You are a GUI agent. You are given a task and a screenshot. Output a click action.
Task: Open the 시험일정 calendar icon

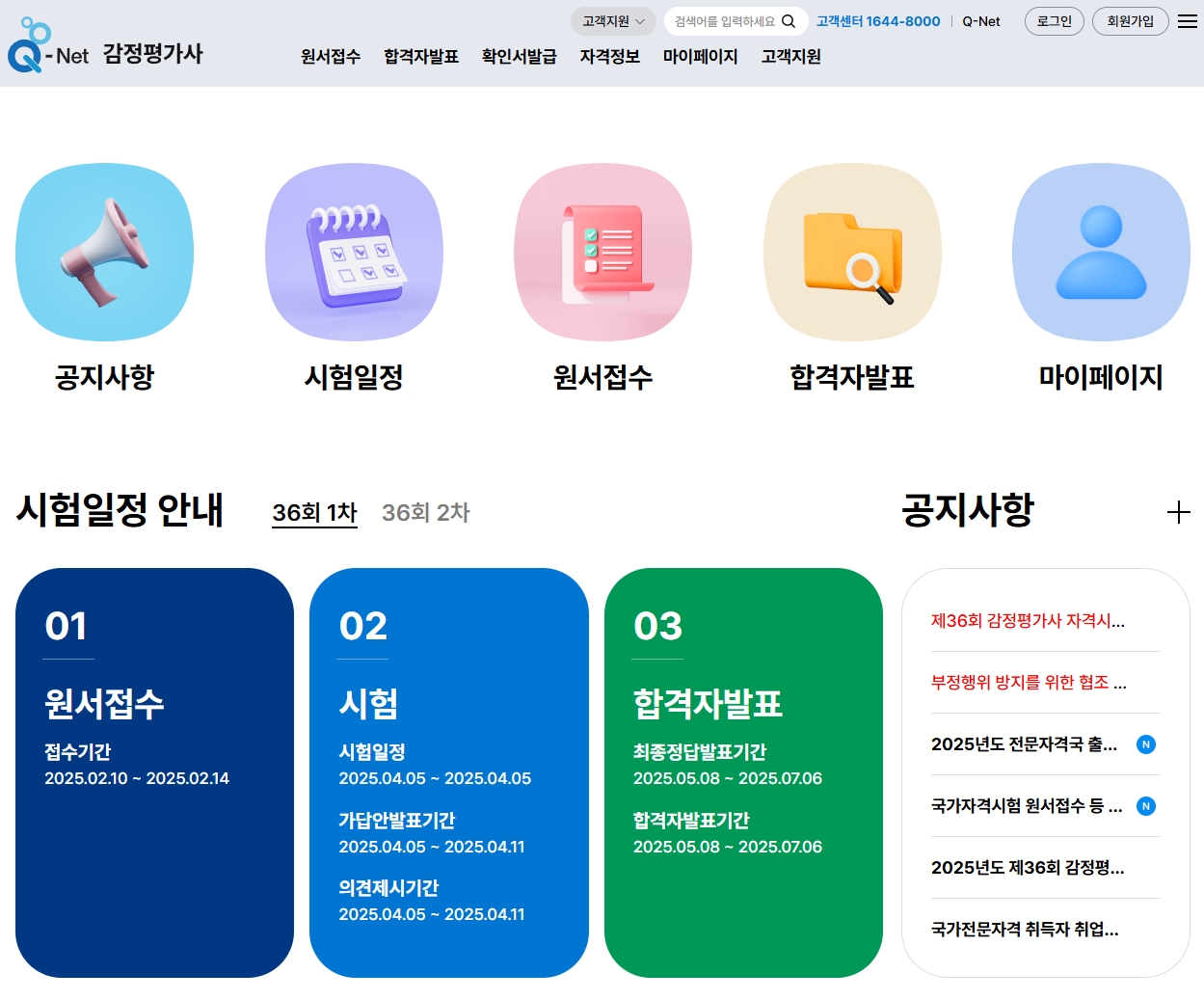[x=354, y=252]
